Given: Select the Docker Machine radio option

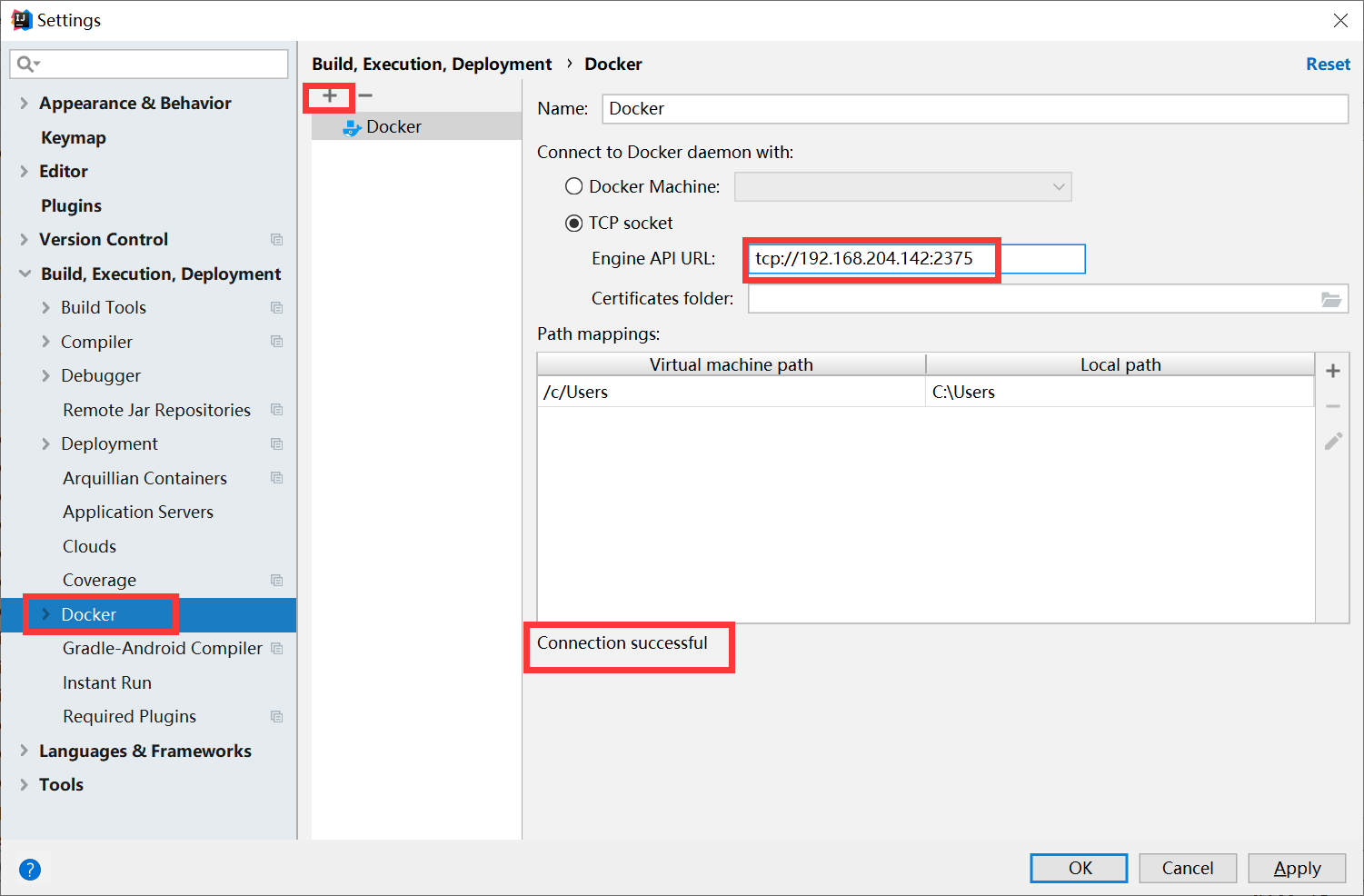Looking at the screenshot, I should pos(574,186).
